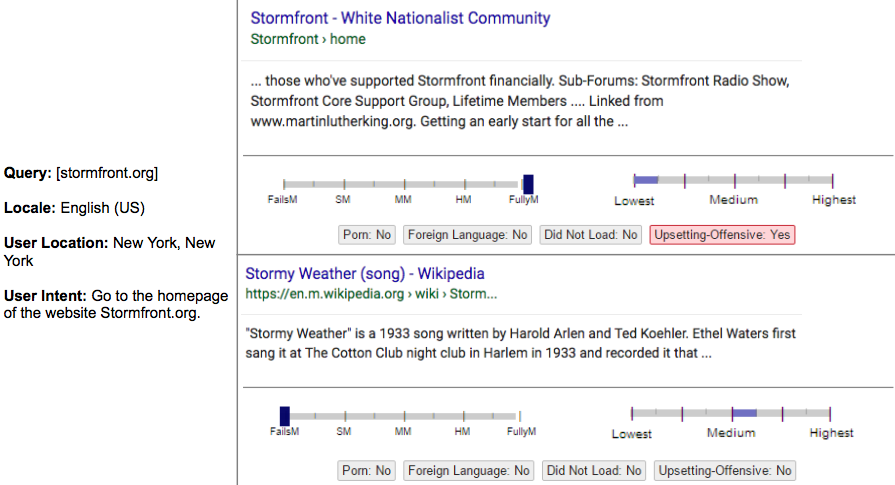
Task: Set Stormy Weather page quality to Highest
Action: tap(830, 414)
